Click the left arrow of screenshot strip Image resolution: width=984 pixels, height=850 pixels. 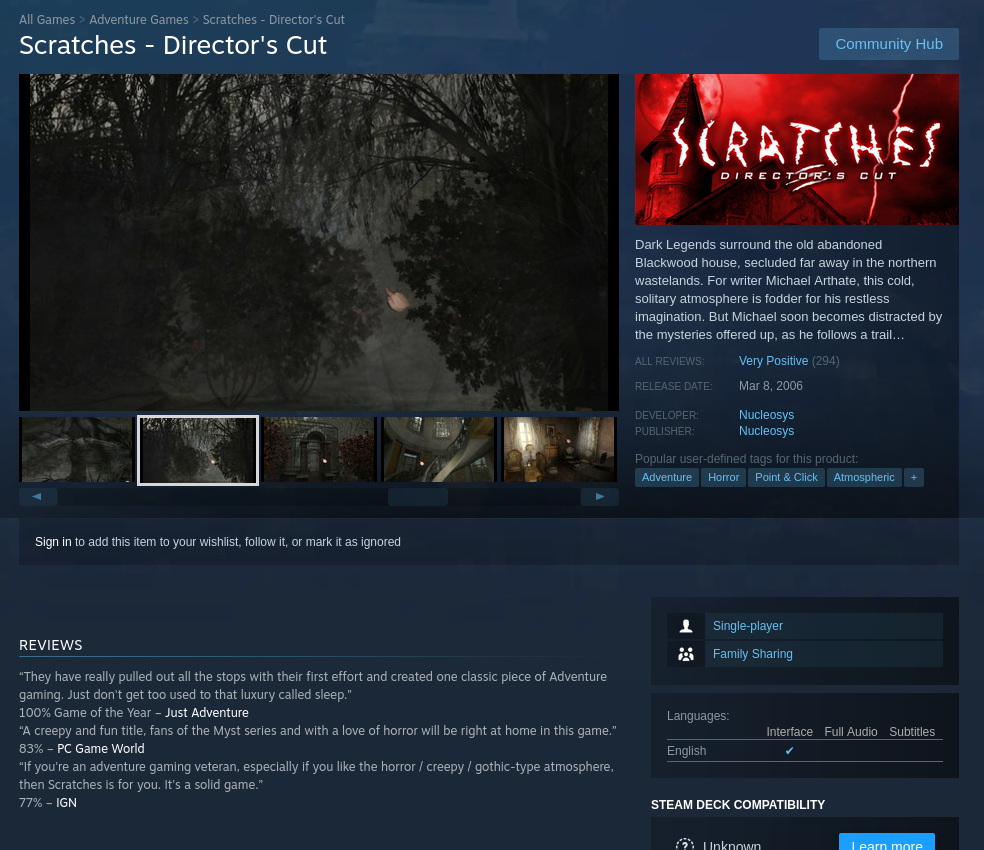38,497
